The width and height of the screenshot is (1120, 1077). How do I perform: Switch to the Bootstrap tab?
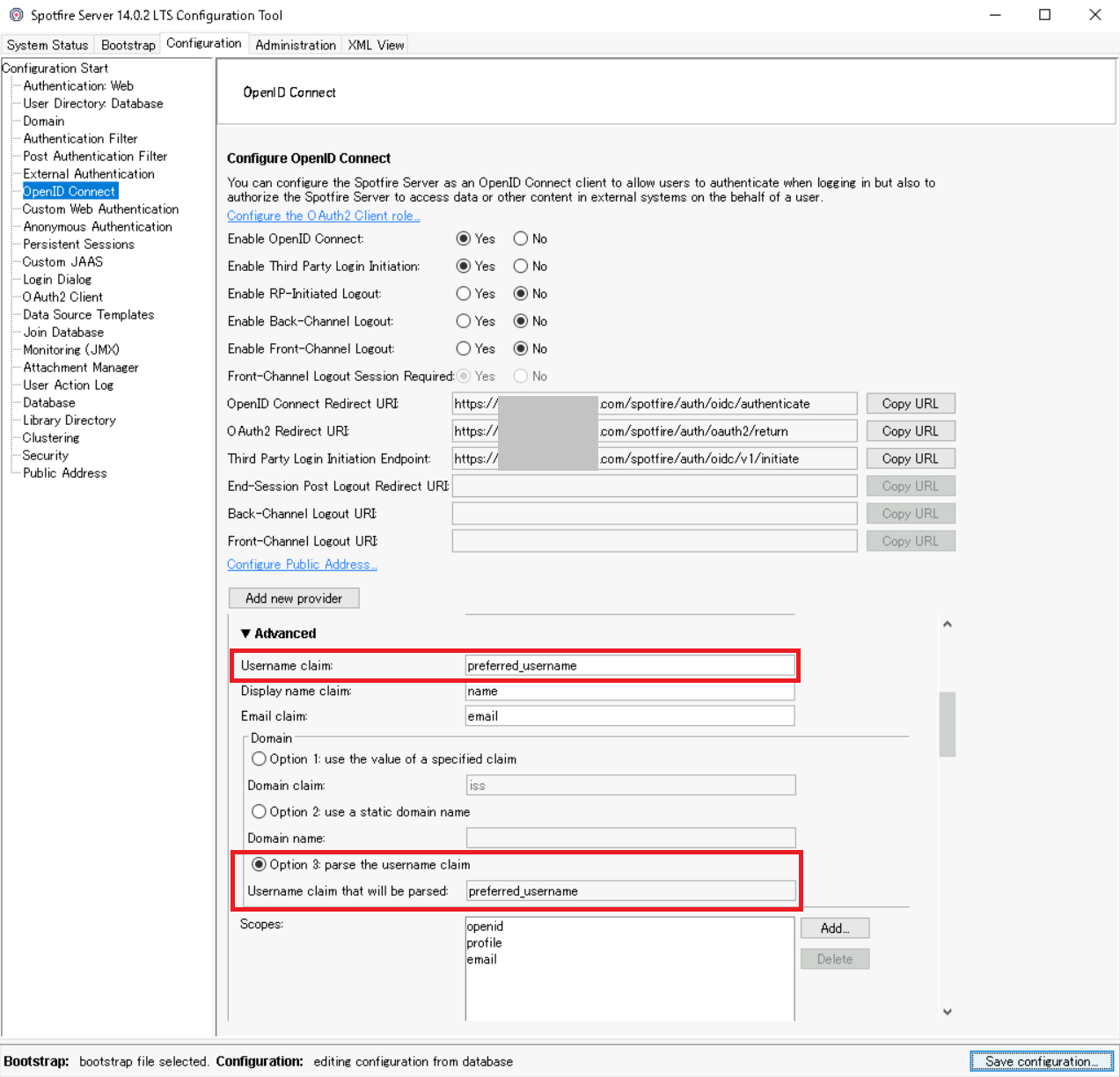[x=128, y=45]
